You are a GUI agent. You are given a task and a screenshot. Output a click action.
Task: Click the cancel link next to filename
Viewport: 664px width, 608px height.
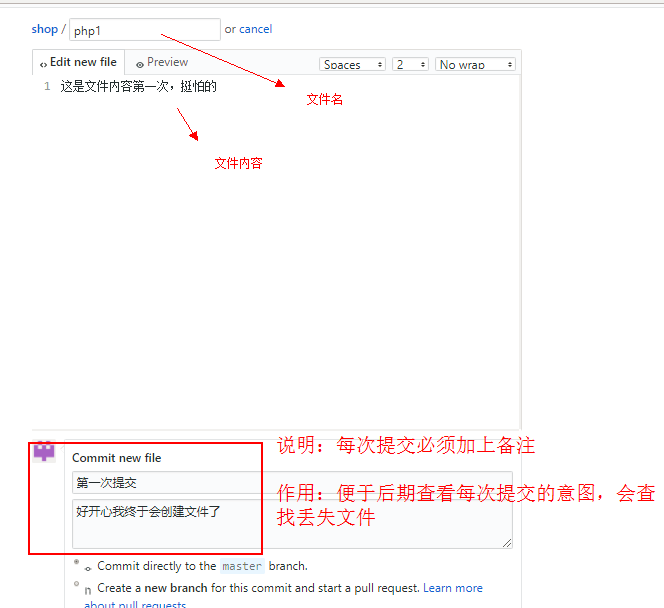[x=255, y=29]
